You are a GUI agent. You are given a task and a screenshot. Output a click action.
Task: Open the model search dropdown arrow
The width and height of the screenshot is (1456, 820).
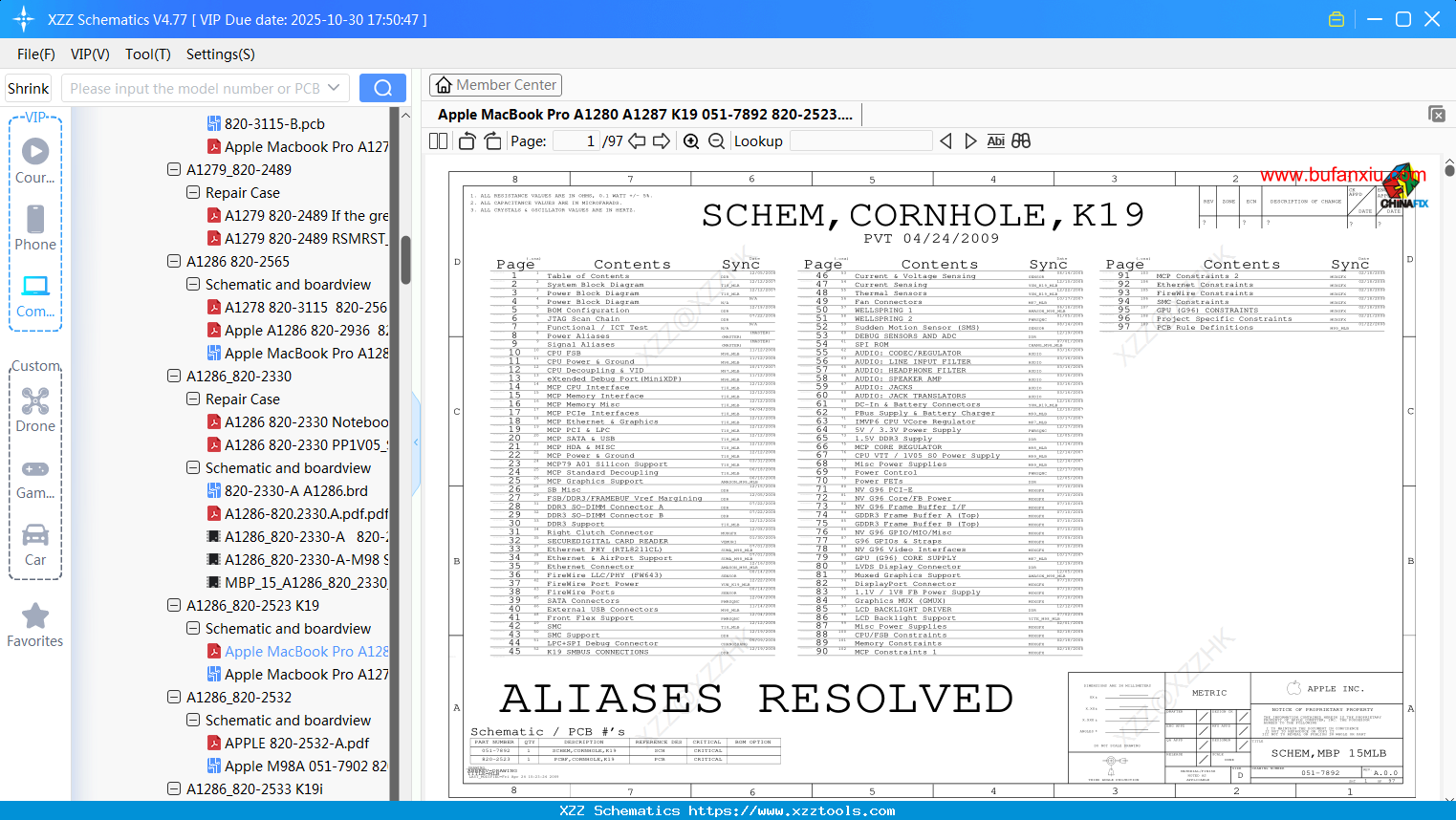(334, 88)
